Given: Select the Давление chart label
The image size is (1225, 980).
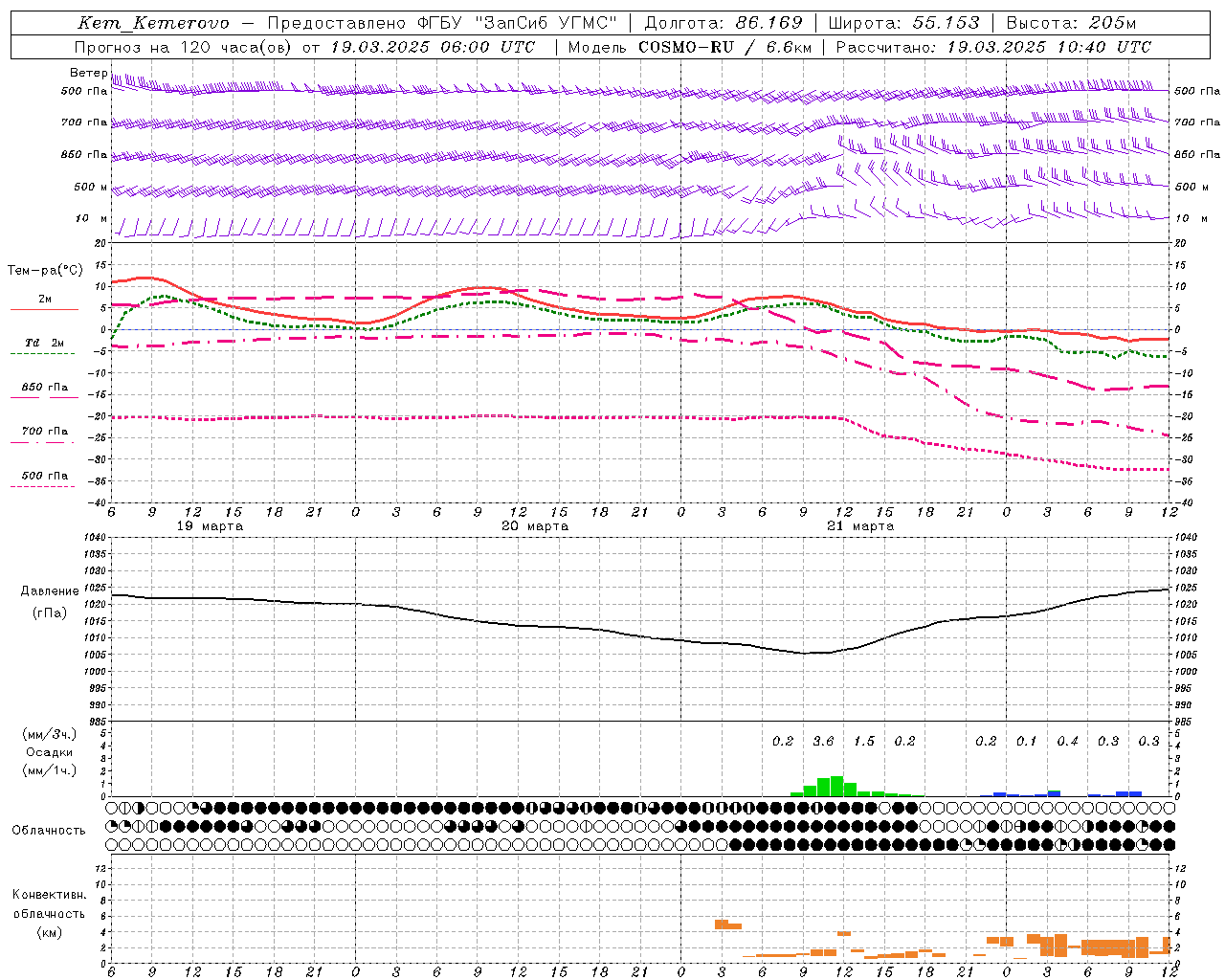Looking at the screenshot, I should [50, 591].
